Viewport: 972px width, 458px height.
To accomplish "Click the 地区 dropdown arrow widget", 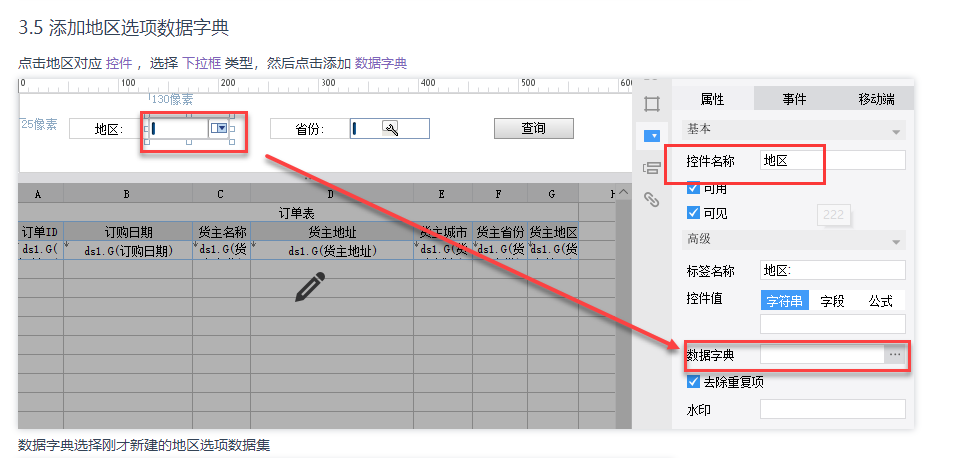I will (x=219, y=128).
